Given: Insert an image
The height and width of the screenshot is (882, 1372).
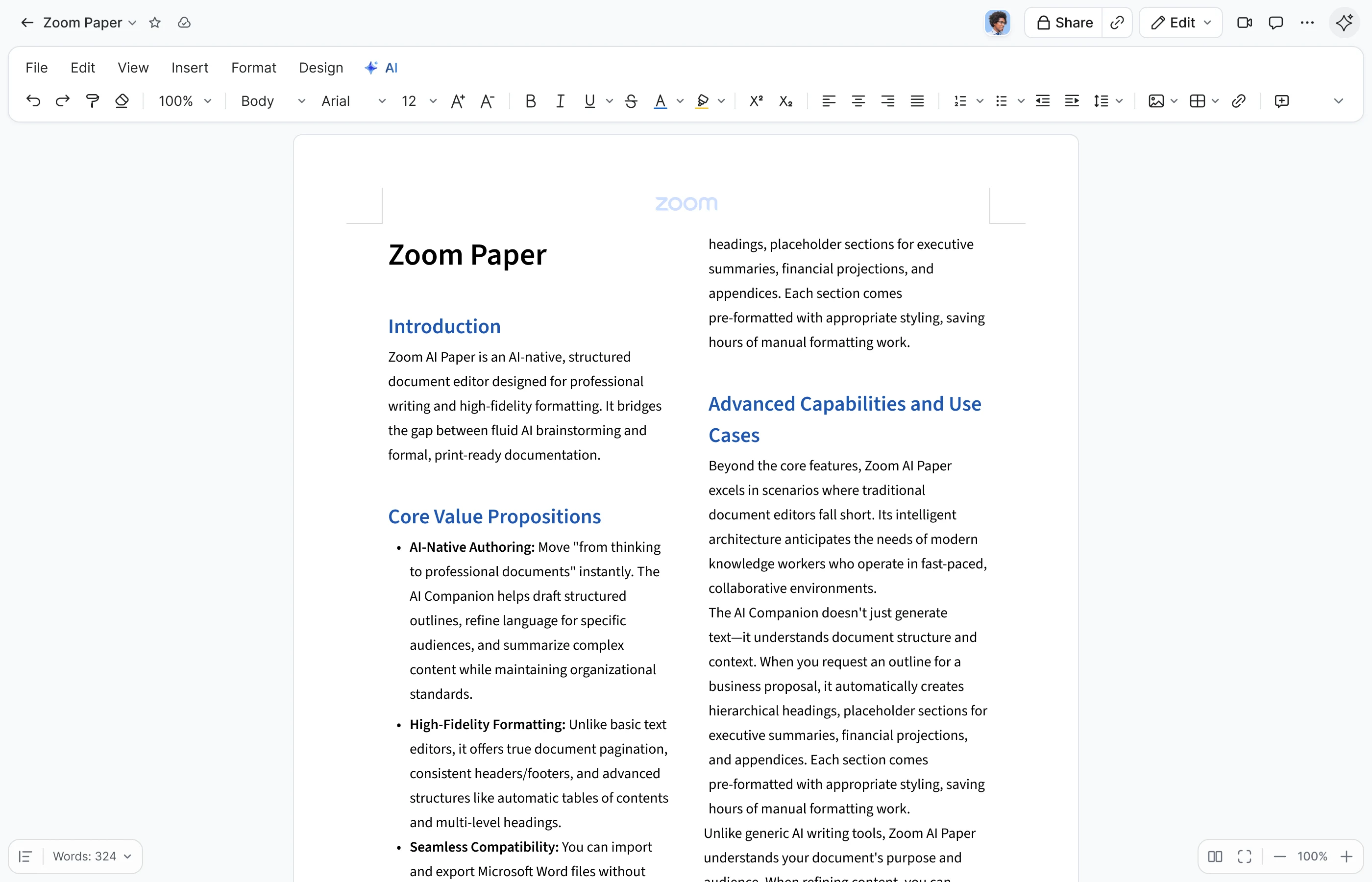Looking at the screenshot, I should 1155,101.
